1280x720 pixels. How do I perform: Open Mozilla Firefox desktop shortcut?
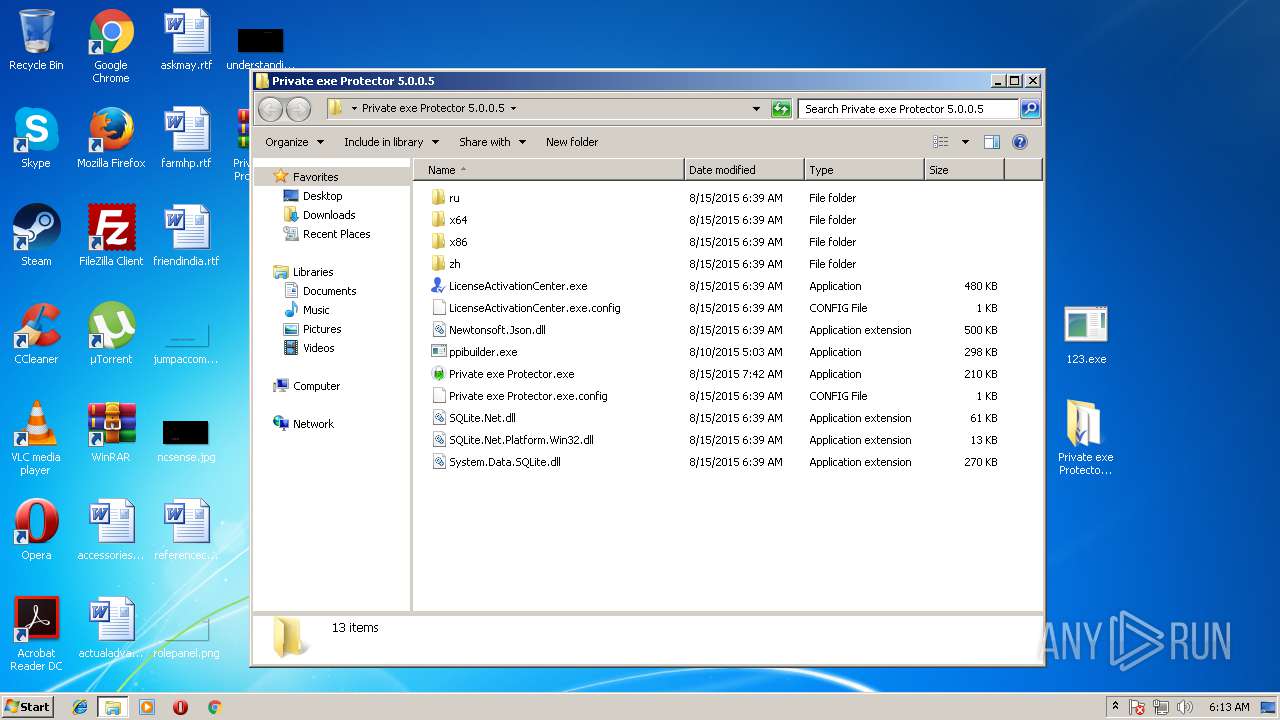(111, 138)
